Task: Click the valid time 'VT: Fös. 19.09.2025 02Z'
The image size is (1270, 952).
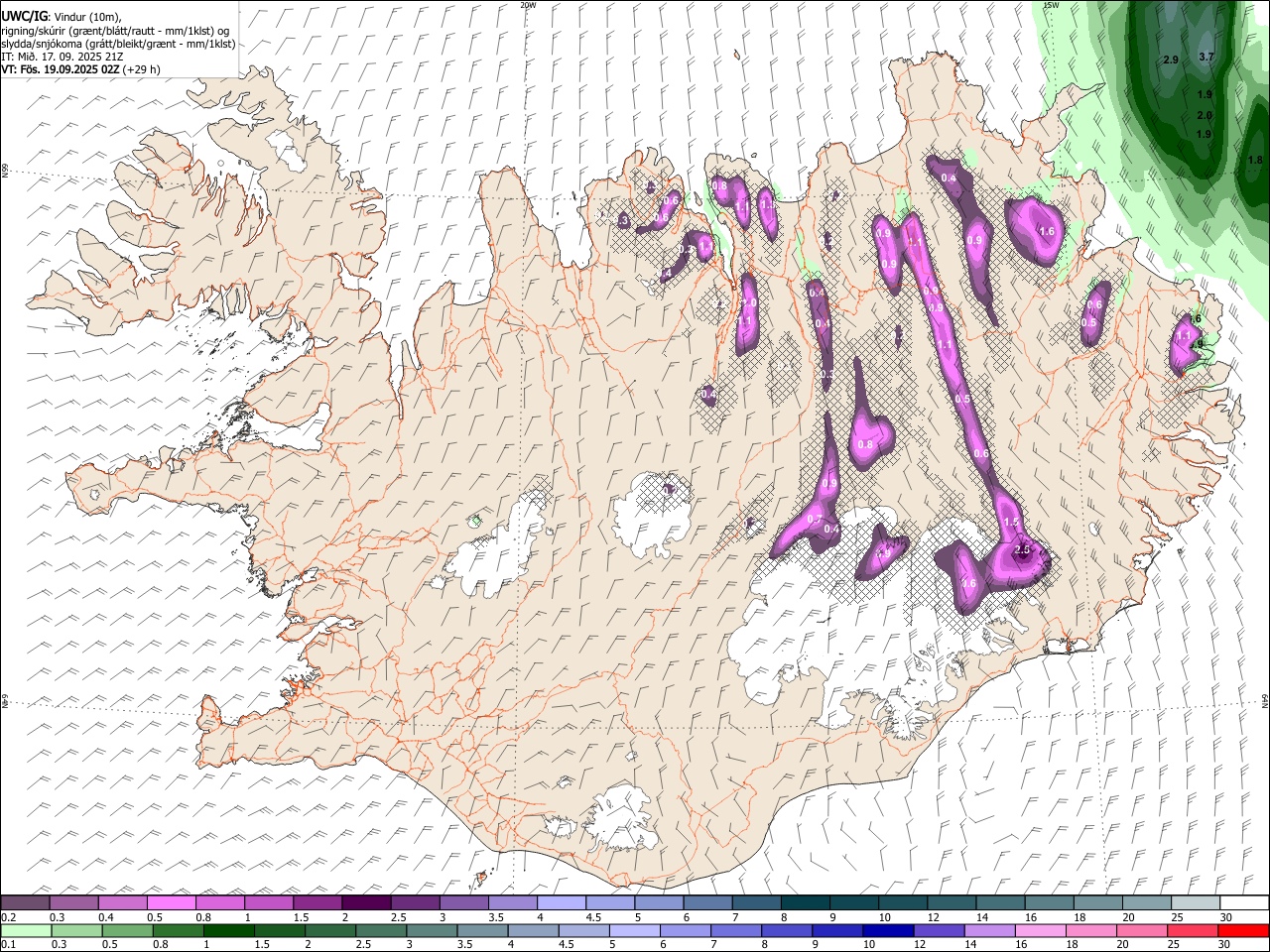Action: (x=62, y=69)
